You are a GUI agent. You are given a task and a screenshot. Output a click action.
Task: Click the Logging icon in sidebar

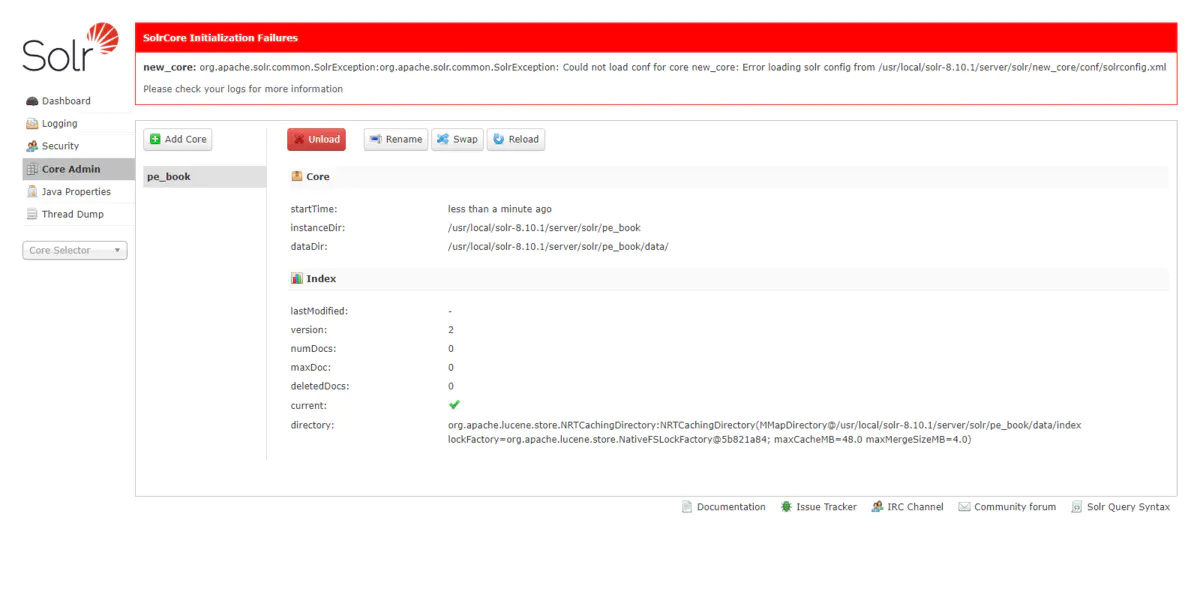click(x=32, y=124)
